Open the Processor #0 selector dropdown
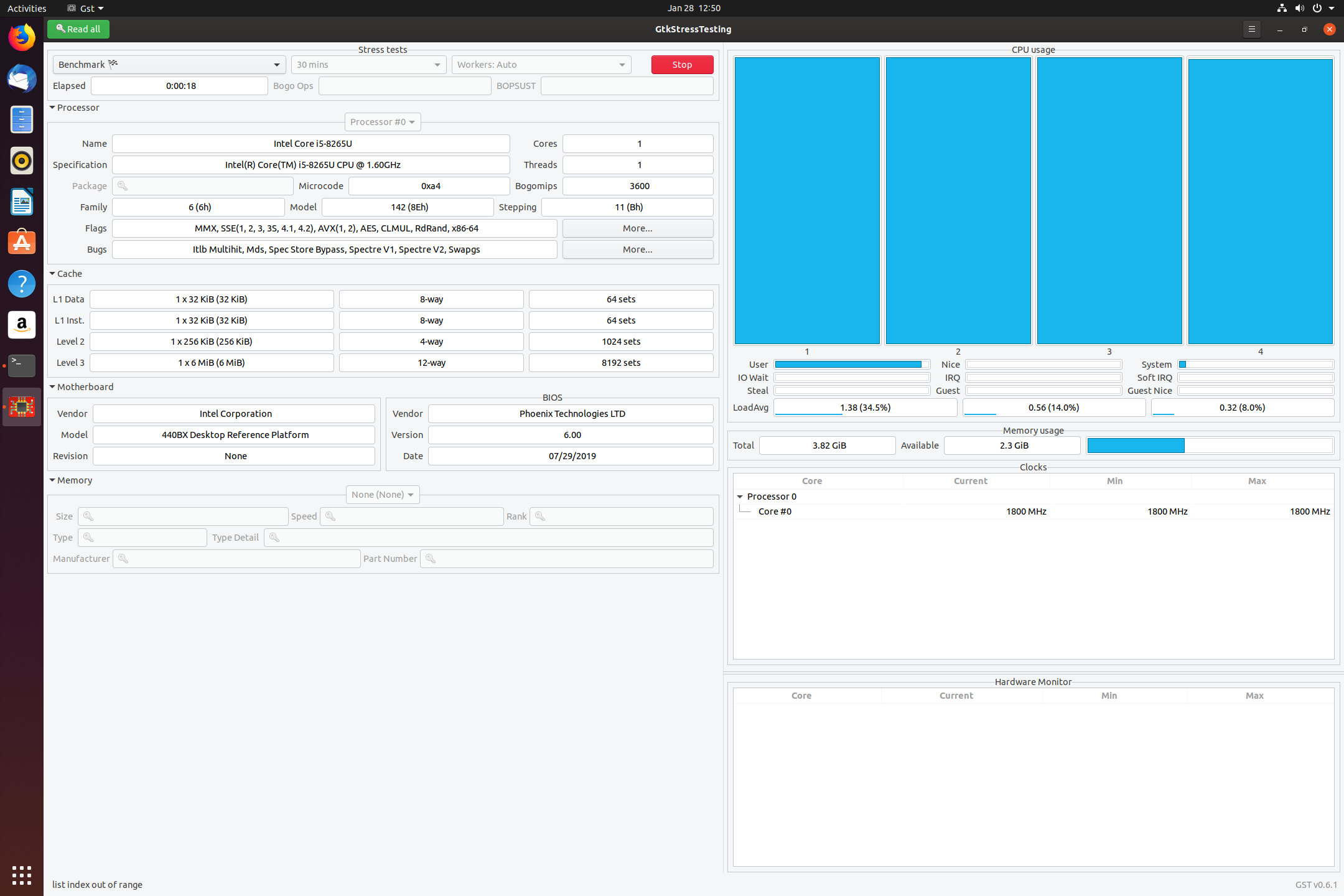This screenshot has width=1344, height=896. [x=383, y=122]
